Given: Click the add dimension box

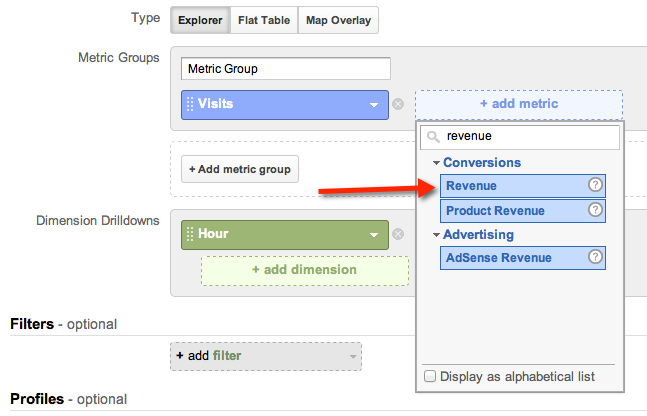Looking at the screenshot, I should (x=304, y=269).
